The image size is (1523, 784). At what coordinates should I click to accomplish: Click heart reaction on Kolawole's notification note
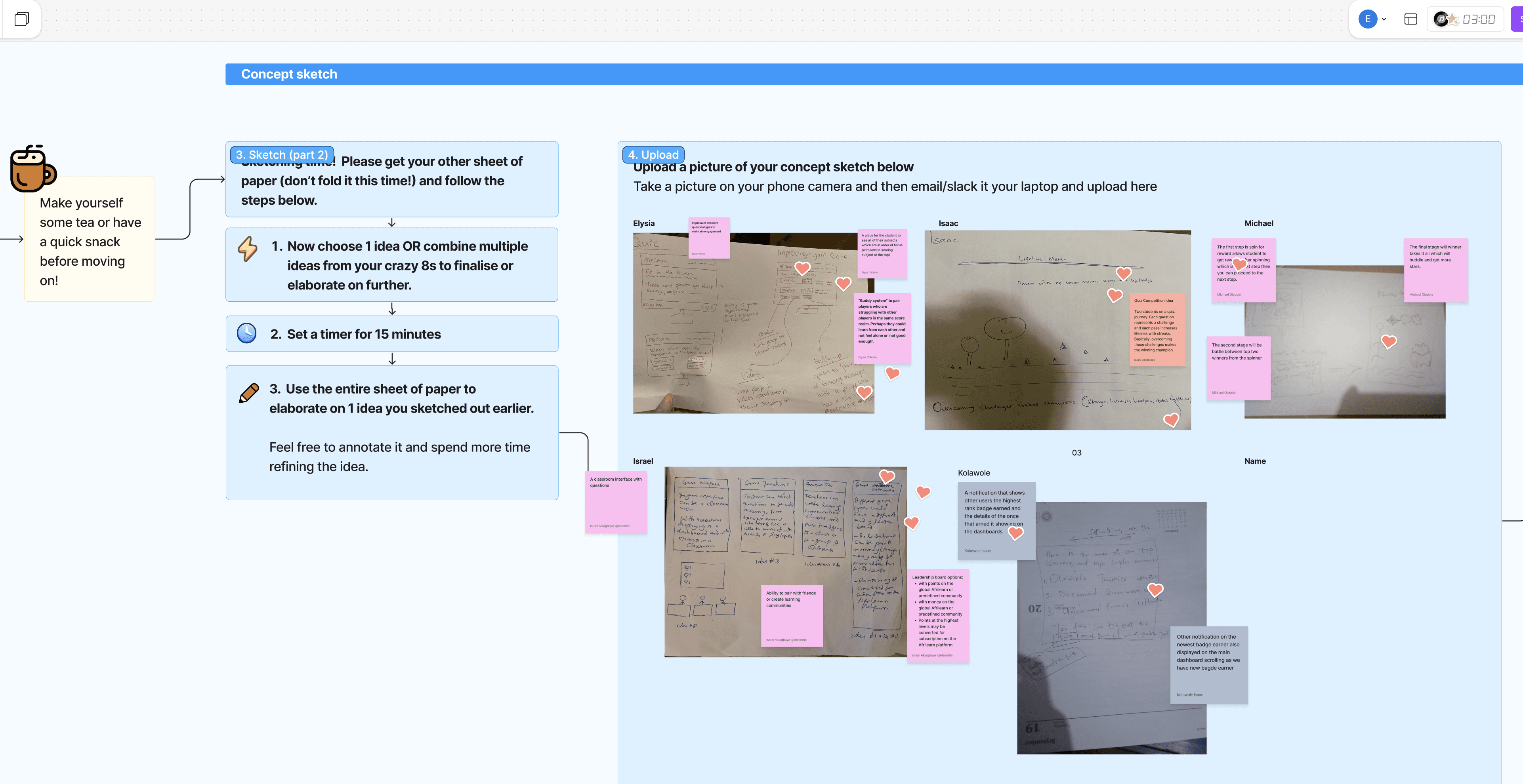click(x=1016, y=533)
